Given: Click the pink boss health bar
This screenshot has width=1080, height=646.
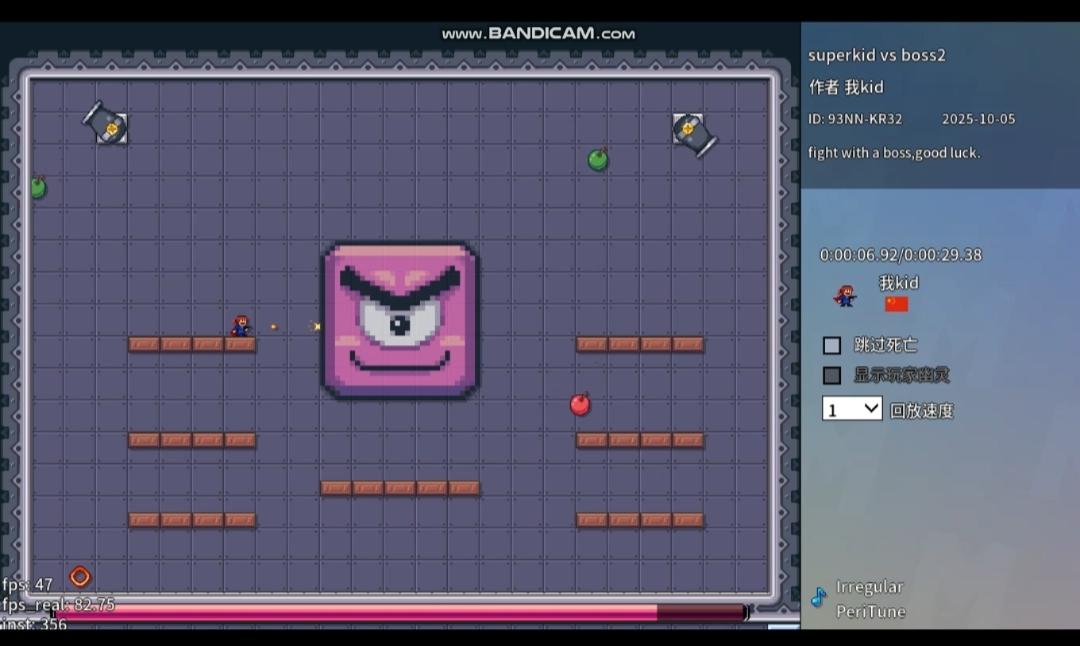Looking at the screenshot, I should 400,612.
